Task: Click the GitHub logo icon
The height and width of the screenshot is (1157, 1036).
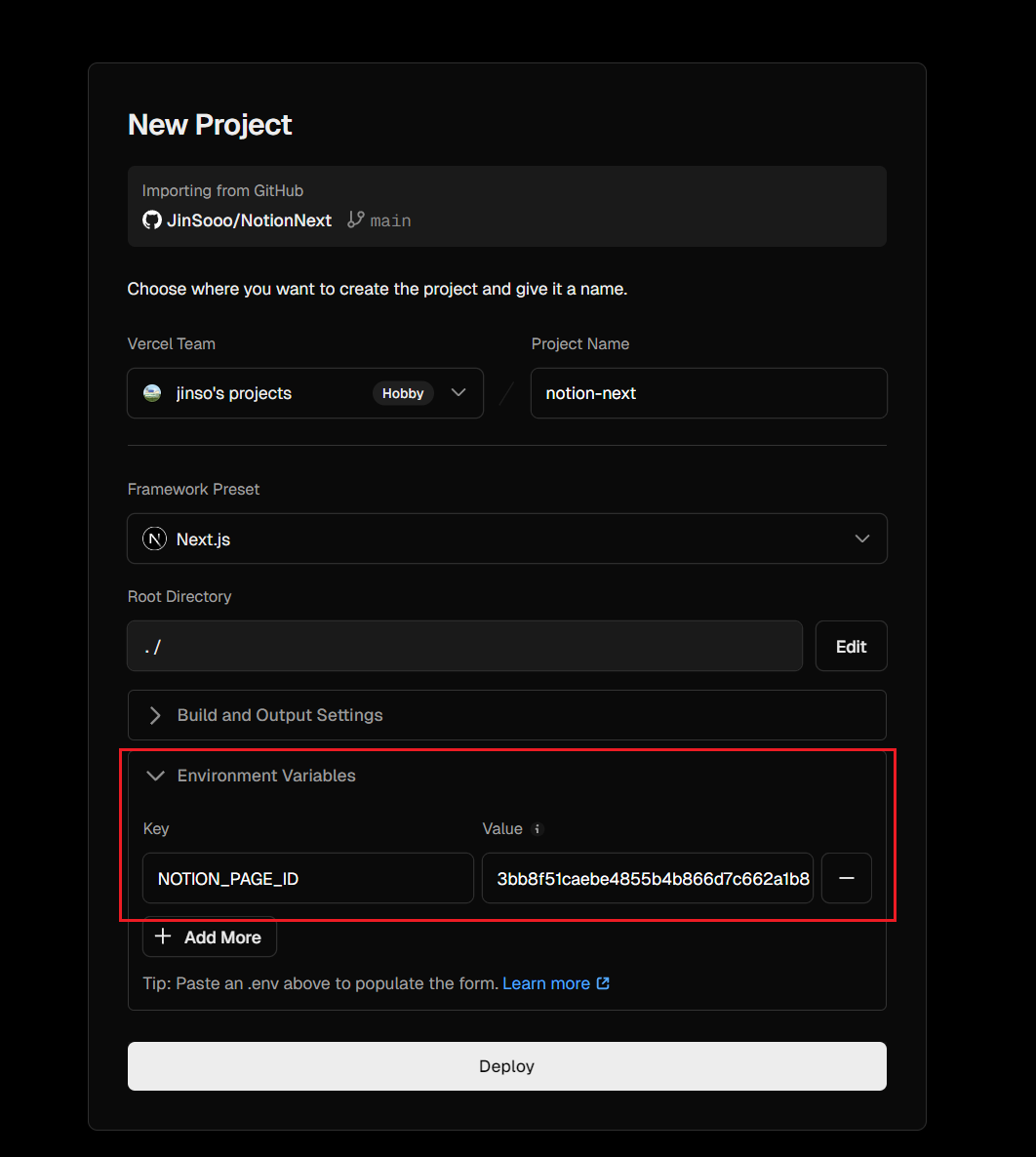Action: (x=152, y=219)
